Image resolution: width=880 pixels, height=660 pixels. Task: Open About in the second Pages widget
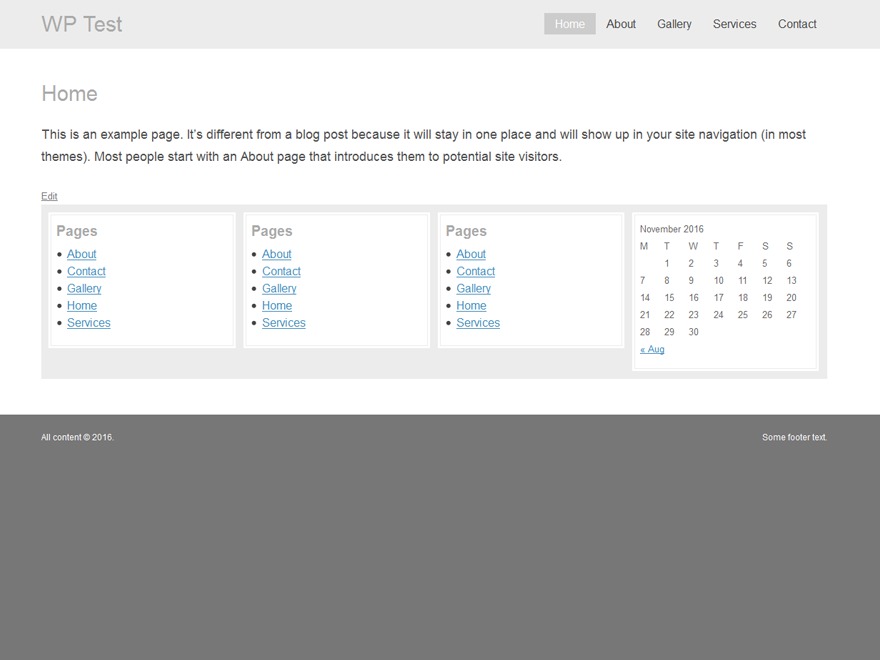click(277, 254)
